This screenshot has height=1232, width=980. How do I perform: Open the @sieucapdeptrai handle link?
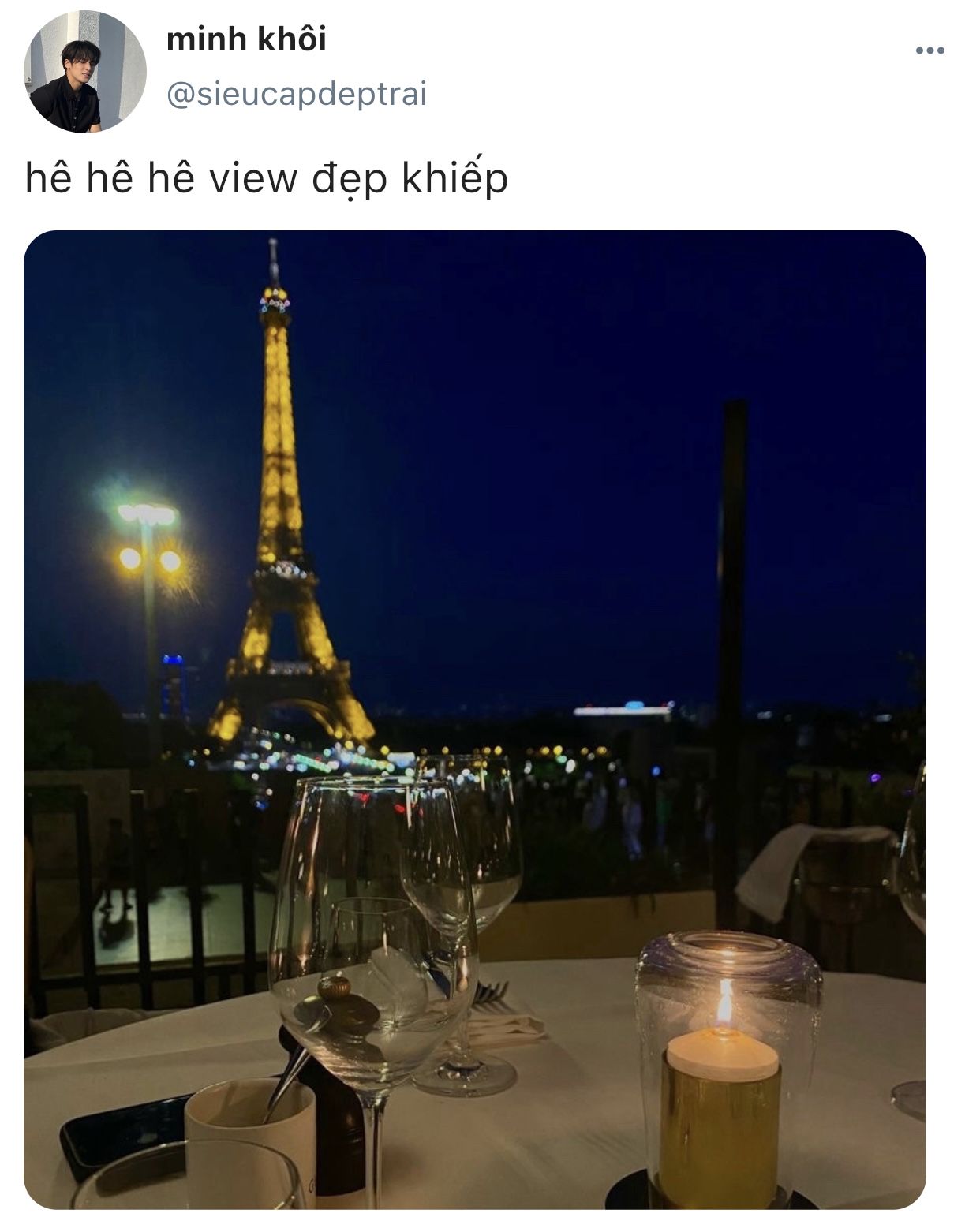(x=297, y=95)
